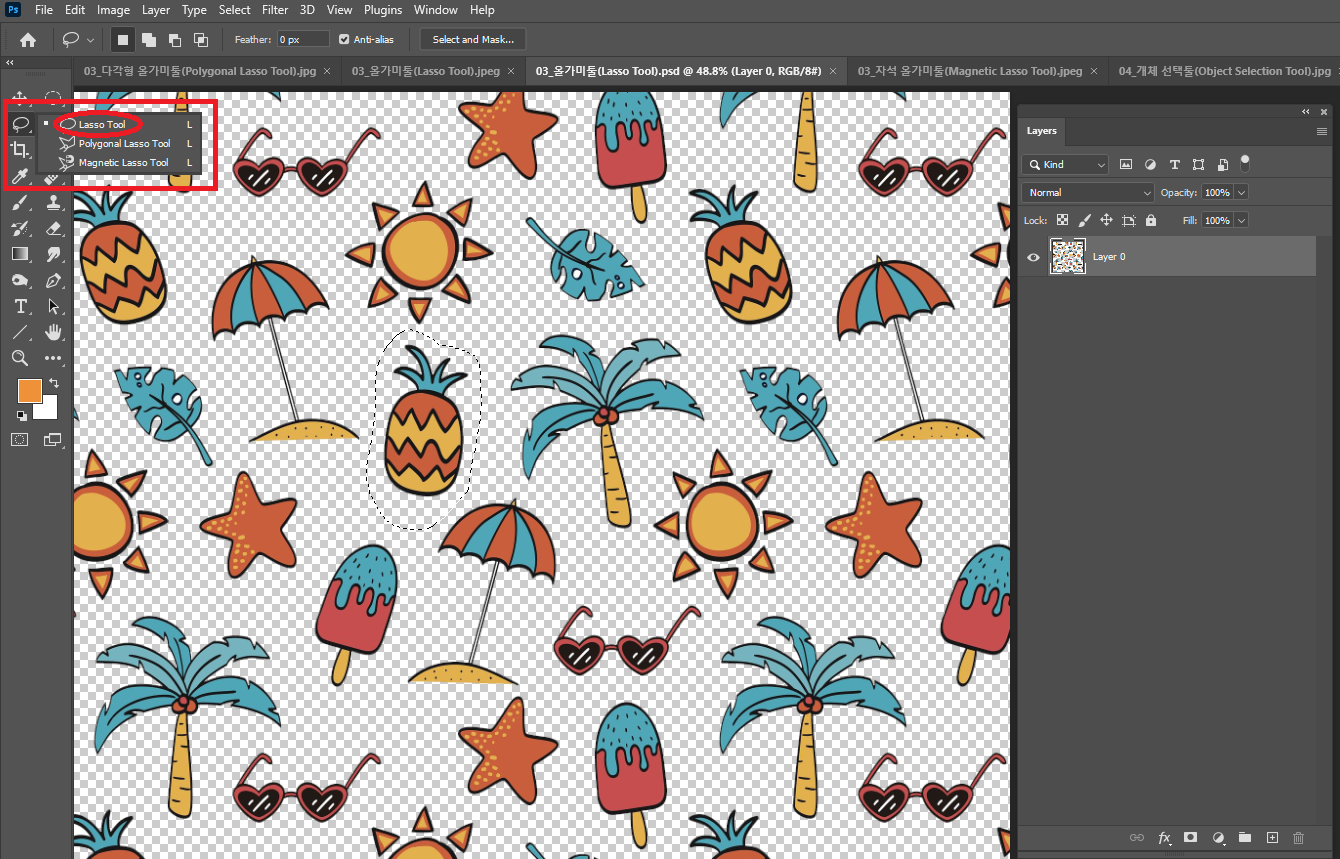Toggle filter for pixel layers
The width and height of the screenshot is (1340, 859).
(1126, 164)
